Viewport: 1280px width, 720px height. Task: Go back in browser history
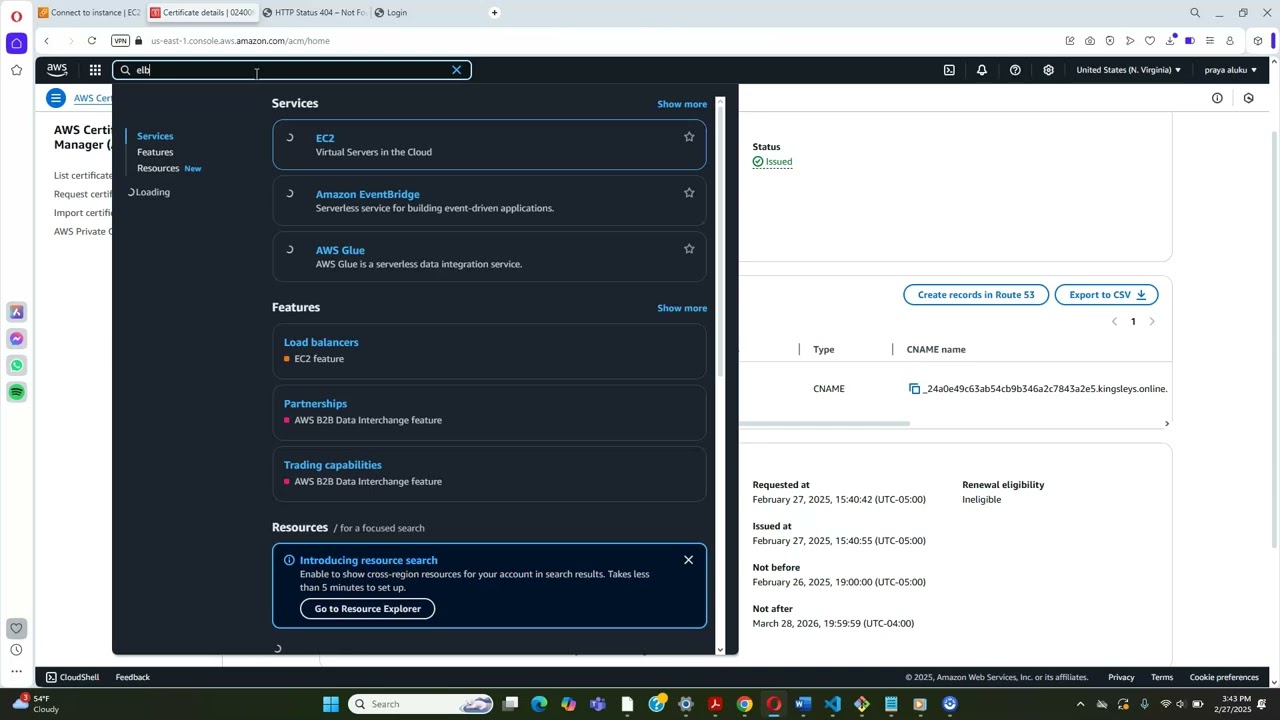(46, 41)
